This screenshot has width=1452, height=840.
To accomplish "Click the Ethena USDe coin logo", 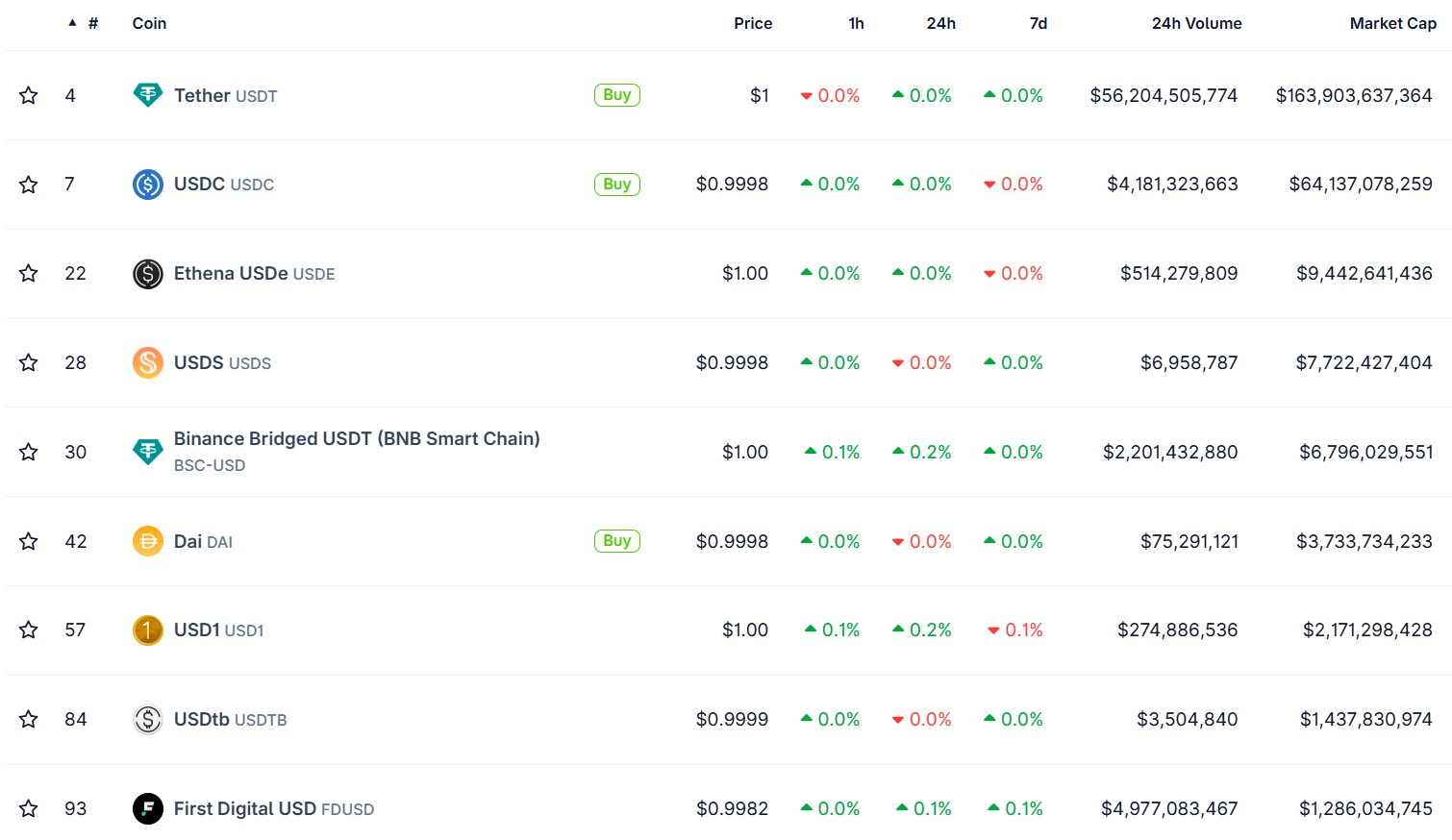I will pos(147,273).
